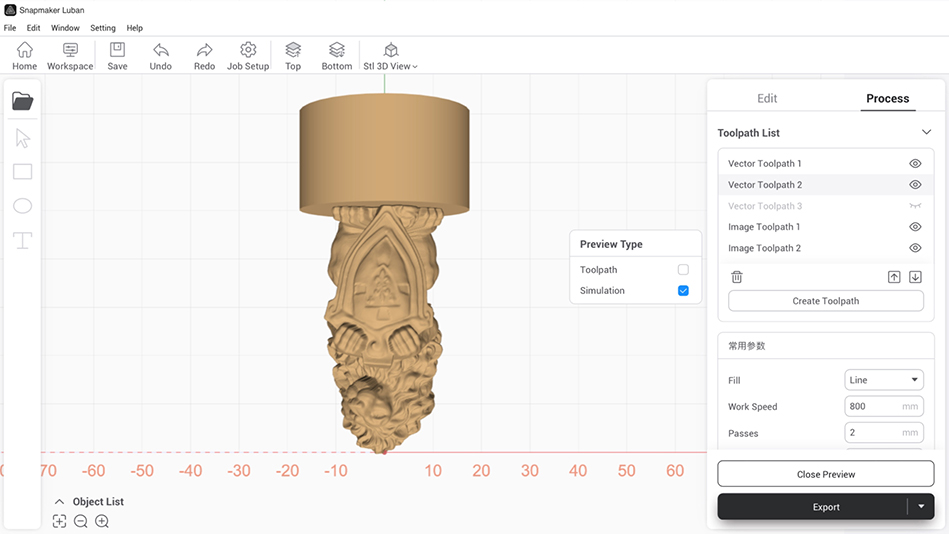Show the hidden Vector Toolpath 3
Viewport: 949px width, 534px height.
click(915, 206)
